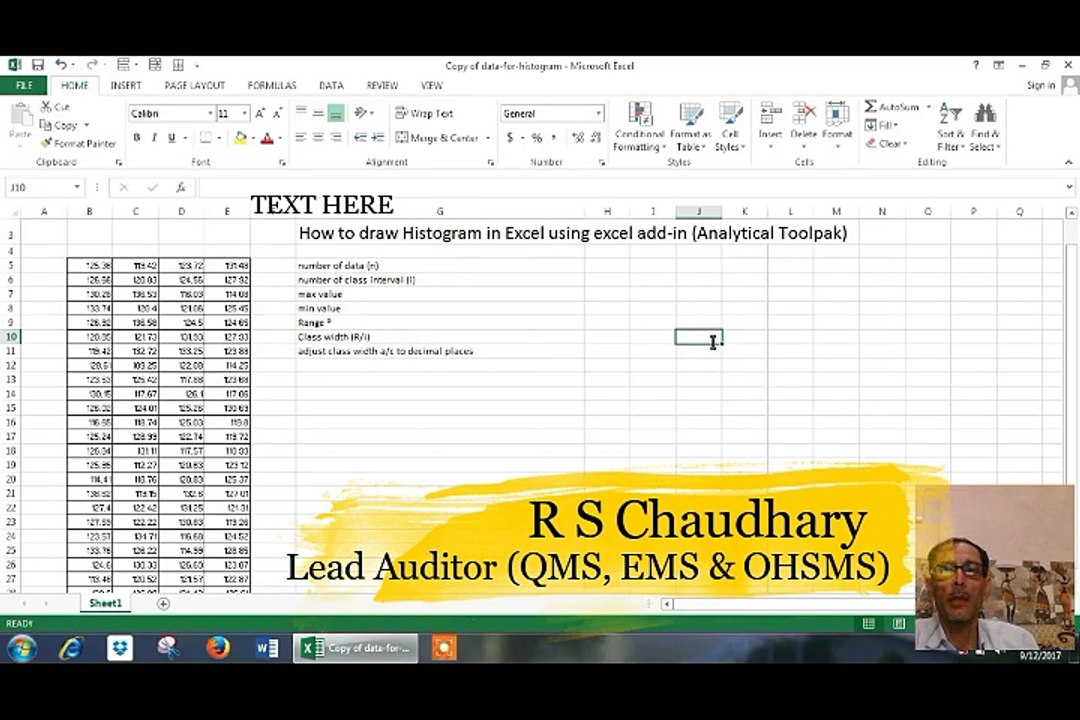This screenshot has width=1080, height=720.
Task: Toggle Bold formatting
Action: [x=136, y=138]
